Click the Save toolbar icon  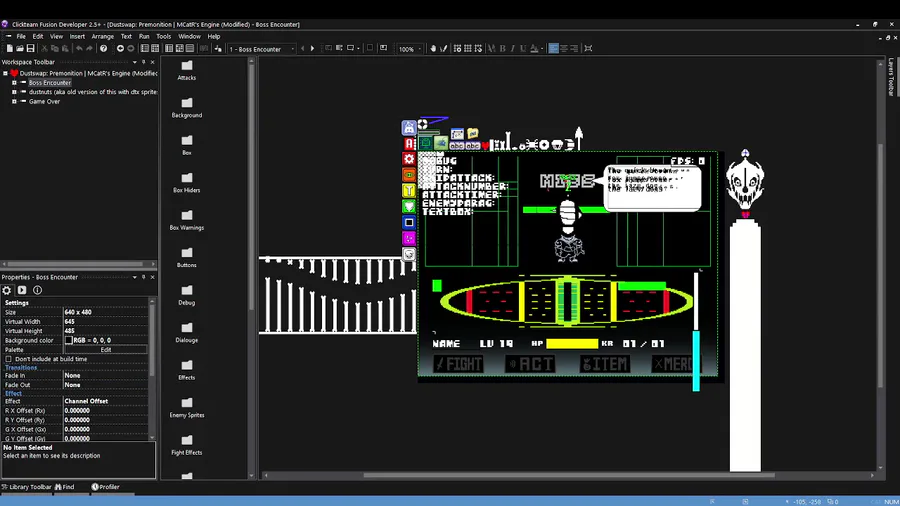click(x=30, y=49)
